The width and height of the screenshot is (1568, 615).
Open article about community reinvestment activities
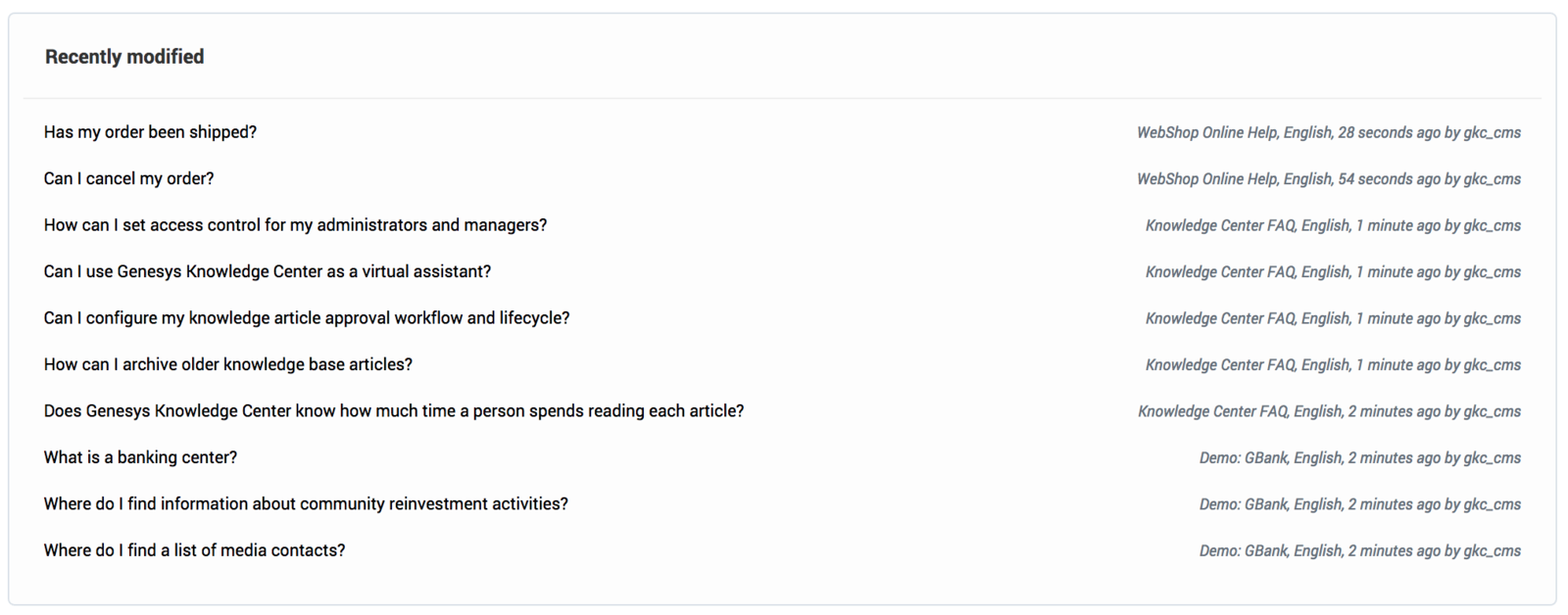[306, 504]
